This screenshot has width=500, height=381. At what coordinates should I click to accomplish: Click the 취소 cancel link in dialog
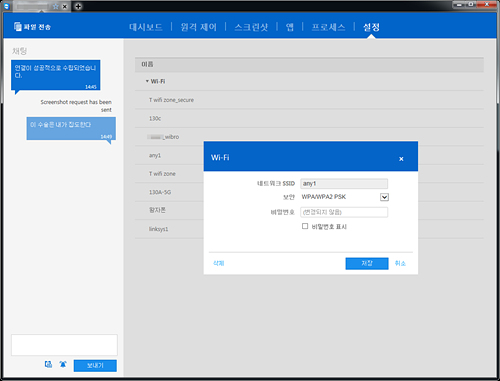[400, 263]
